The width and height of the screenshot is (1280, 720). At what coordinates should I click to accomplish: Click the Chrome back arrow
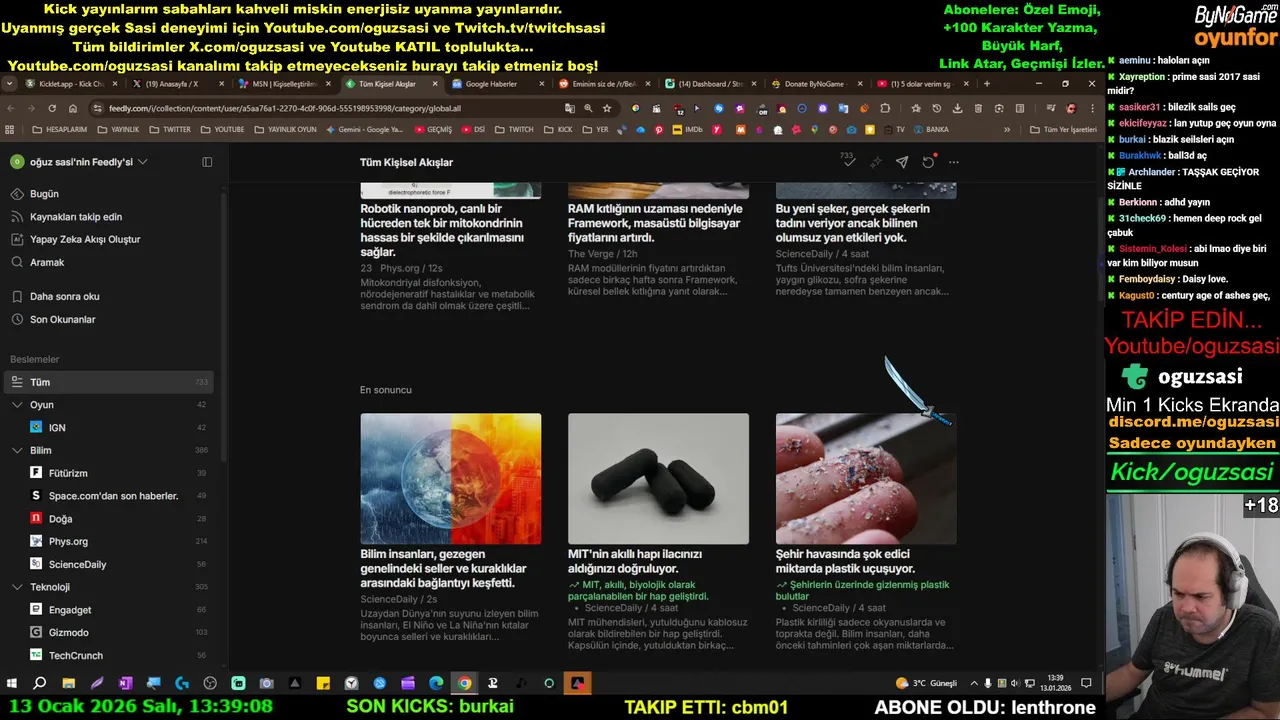click(x=11, y=108)
